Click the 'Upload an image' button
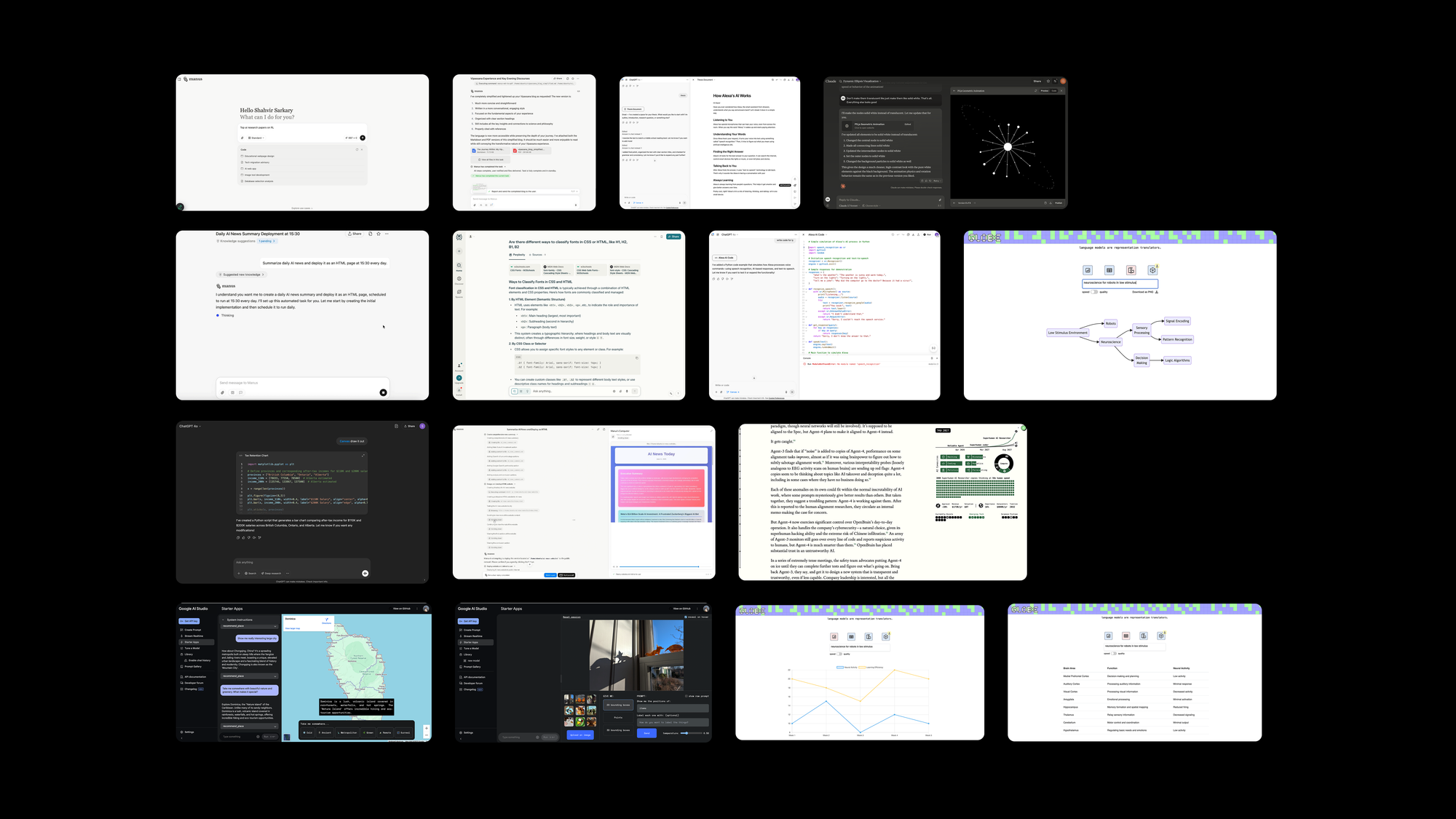Viewport: 1456px width, 819px height. 580,735
